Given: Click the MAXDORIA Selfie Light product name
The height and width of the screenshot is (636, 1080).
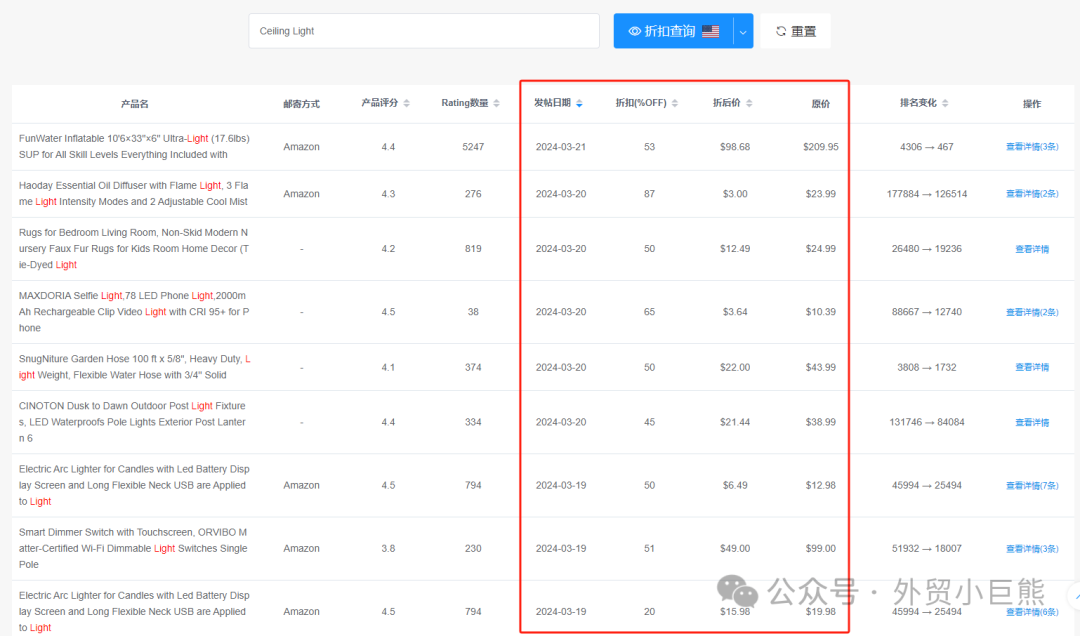Looking at the screenshot, I should 134,312.
